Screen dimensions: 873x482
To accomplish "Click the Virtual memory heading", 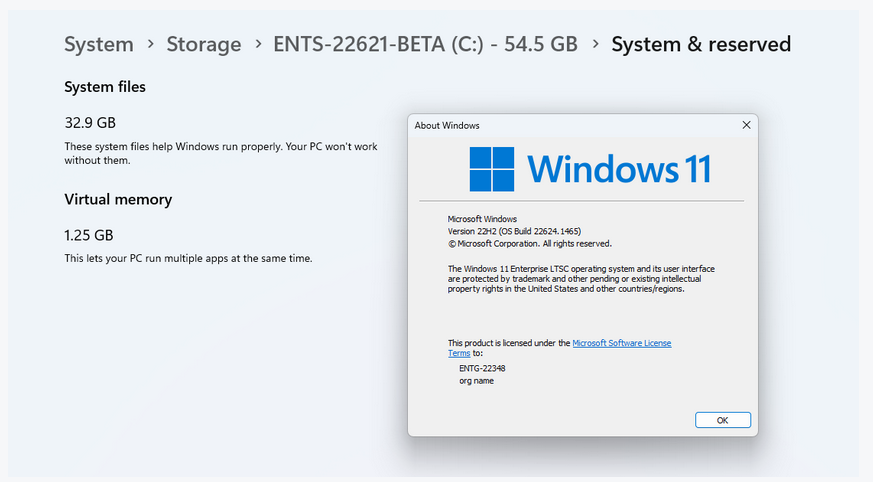I will coord(118,199).
